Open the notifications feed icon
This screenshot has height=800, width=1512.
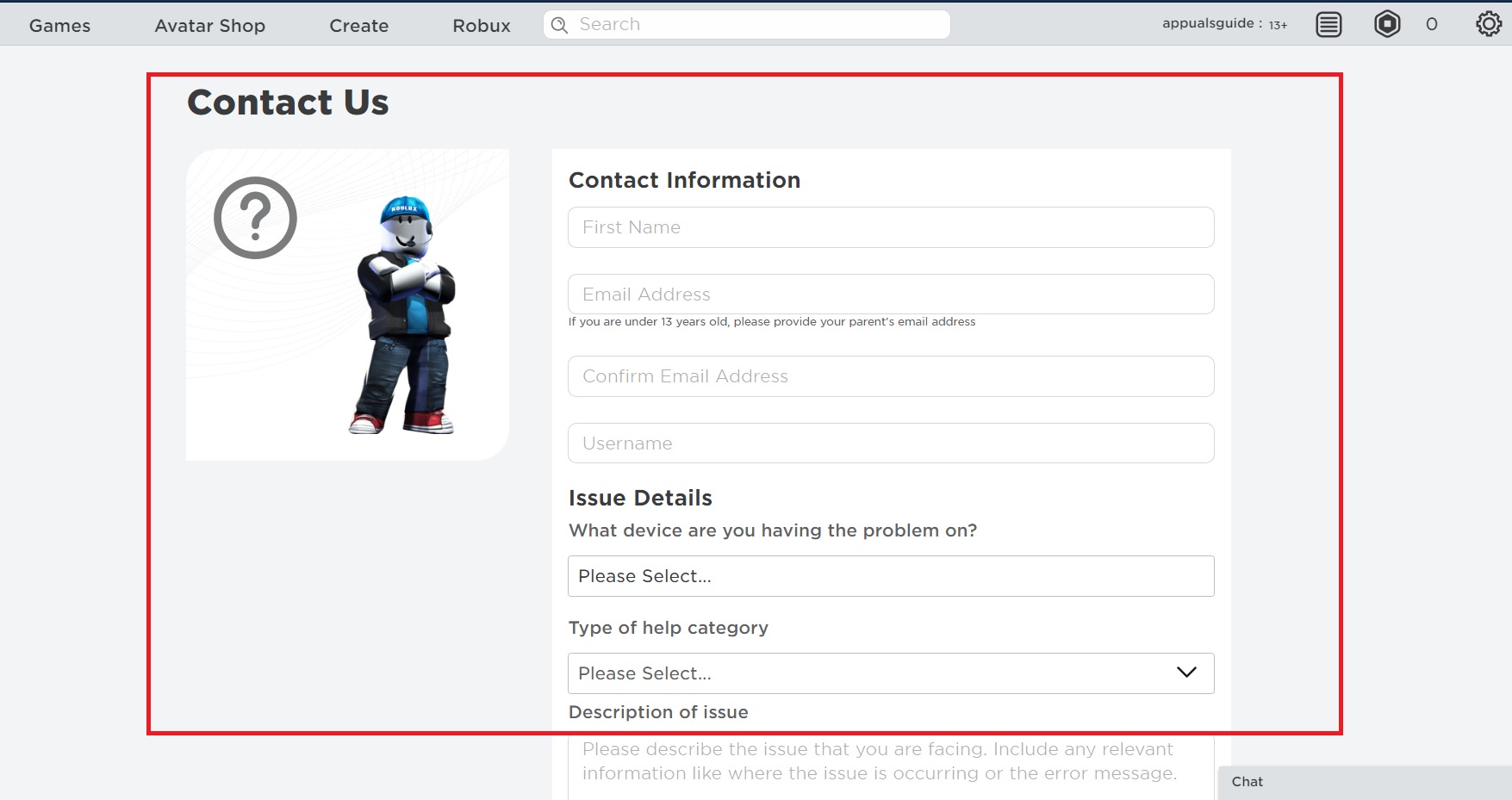pos(1328,24)
